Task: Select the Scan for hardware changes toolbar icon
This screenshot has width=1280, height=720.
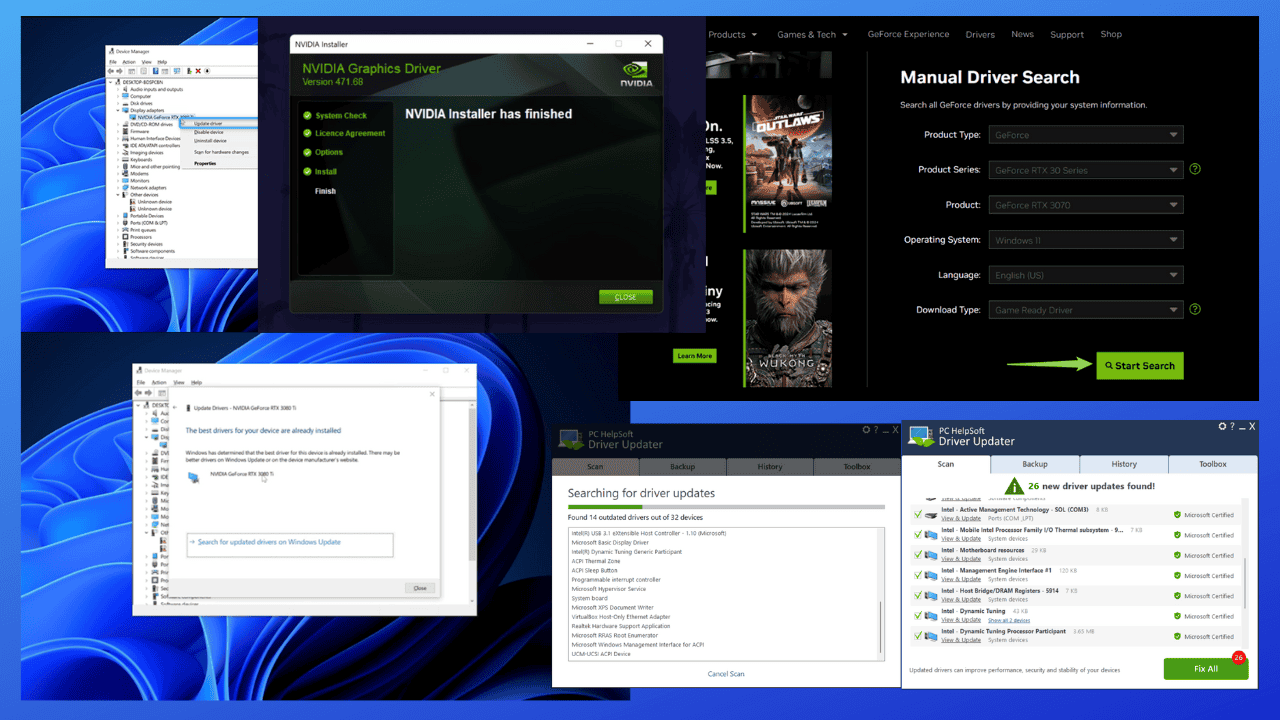Action: [x=207, y=71]
